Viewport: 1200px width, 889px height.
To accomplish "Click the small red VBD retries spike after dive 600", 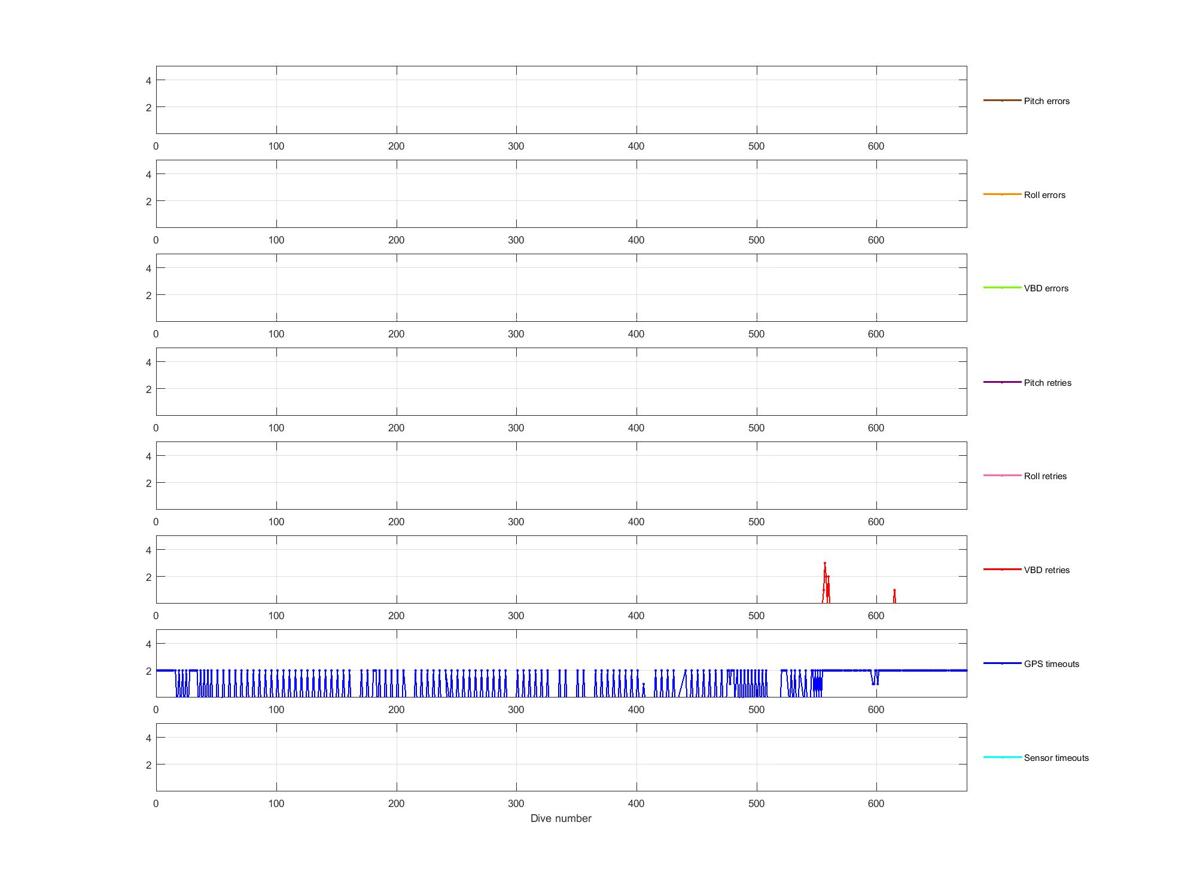I will [x=894, y=595].
